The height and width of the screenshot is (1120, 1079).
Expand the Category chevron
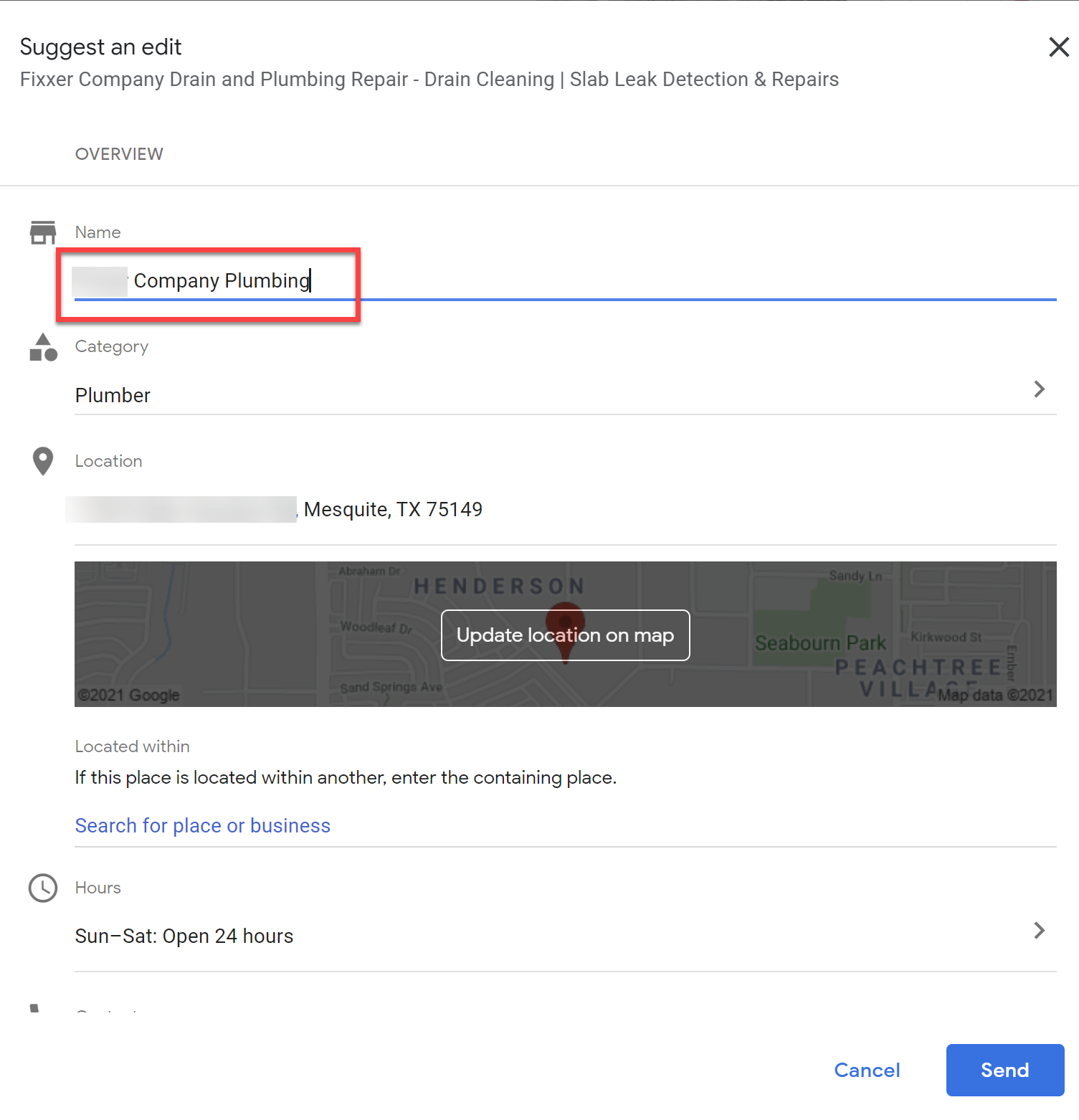(x=1039, y=389)
